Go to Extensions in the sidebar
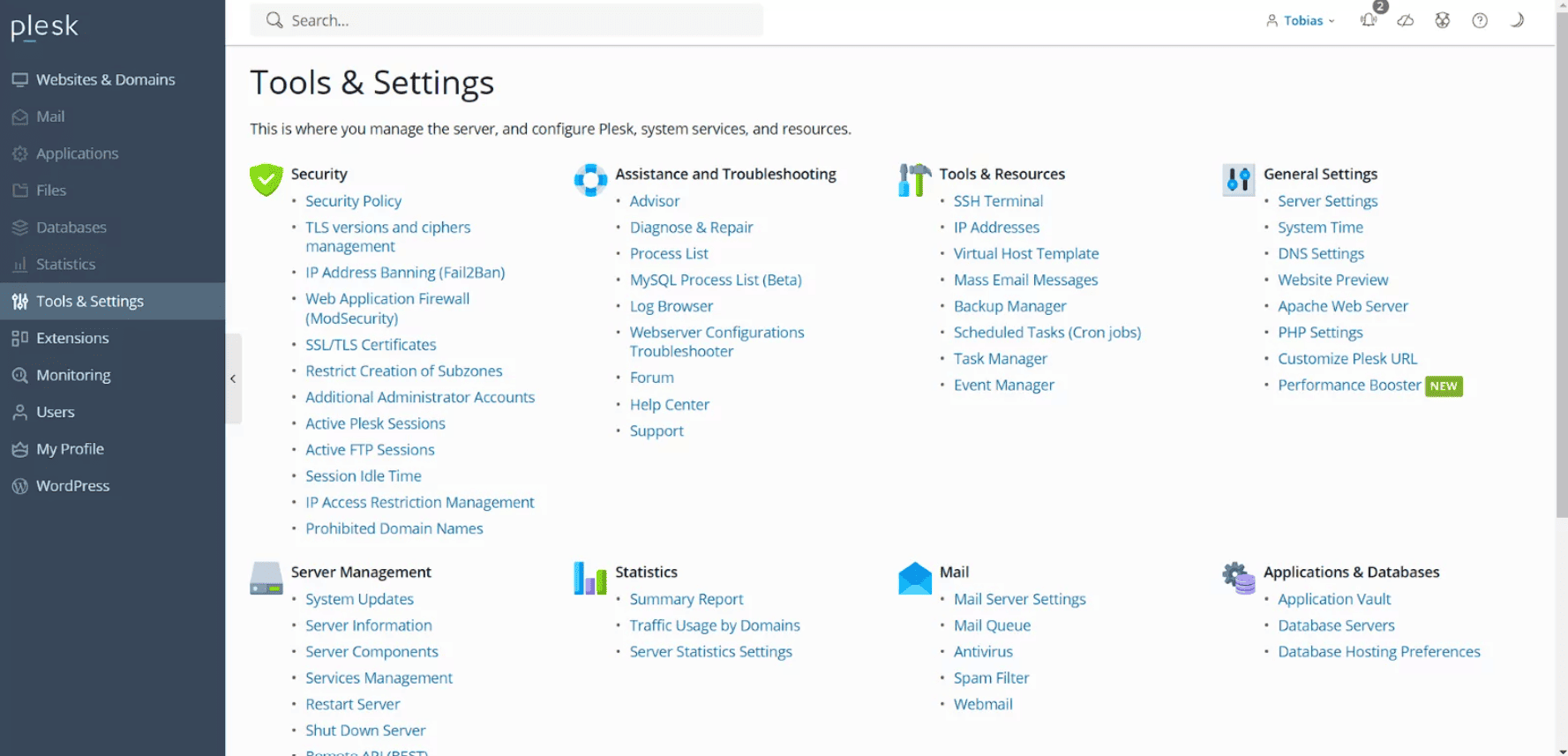Viewport: 1568px width, 756px height. [x=72, y=338]
